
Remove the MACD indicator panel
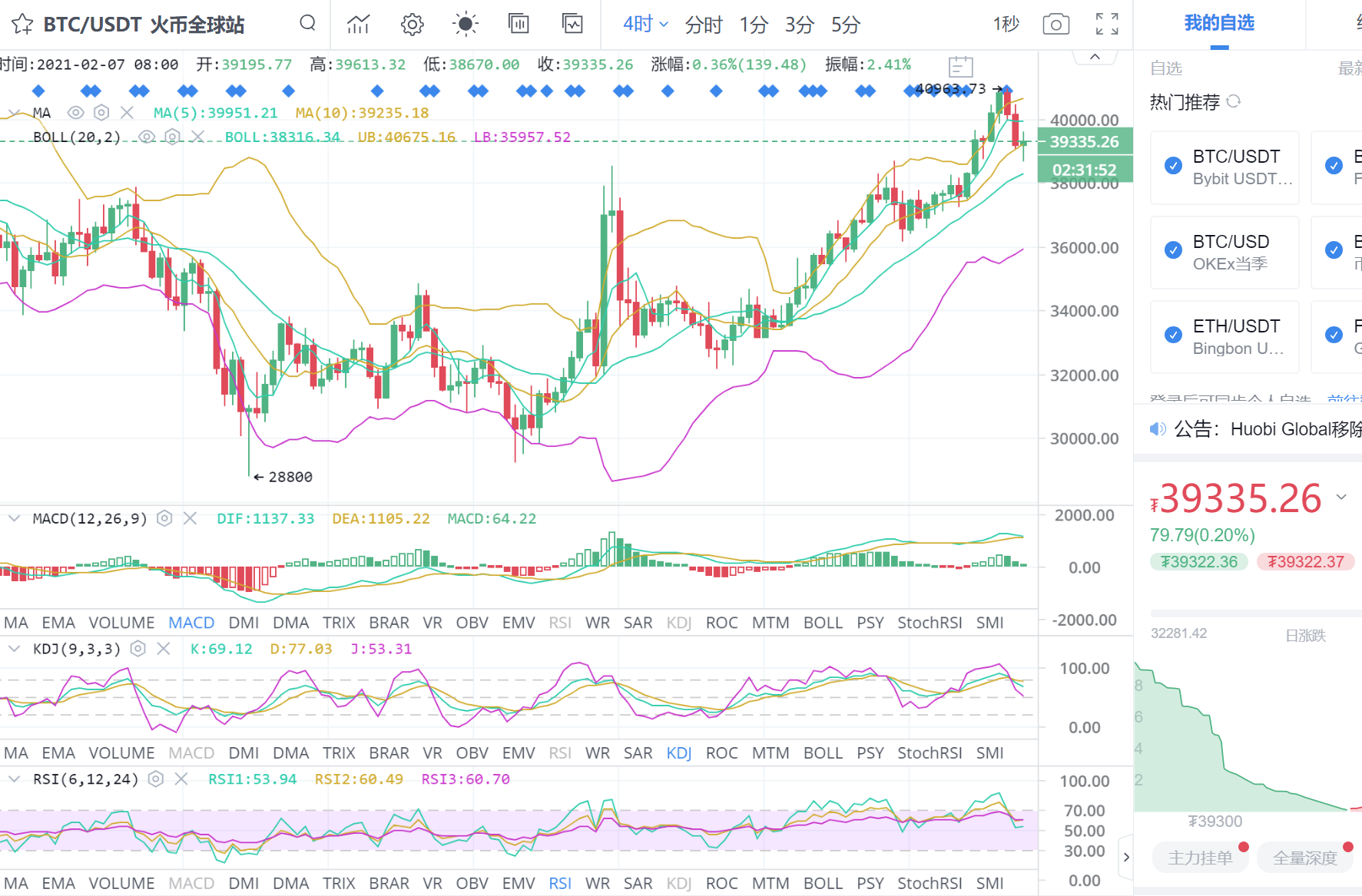click(190, 519)
